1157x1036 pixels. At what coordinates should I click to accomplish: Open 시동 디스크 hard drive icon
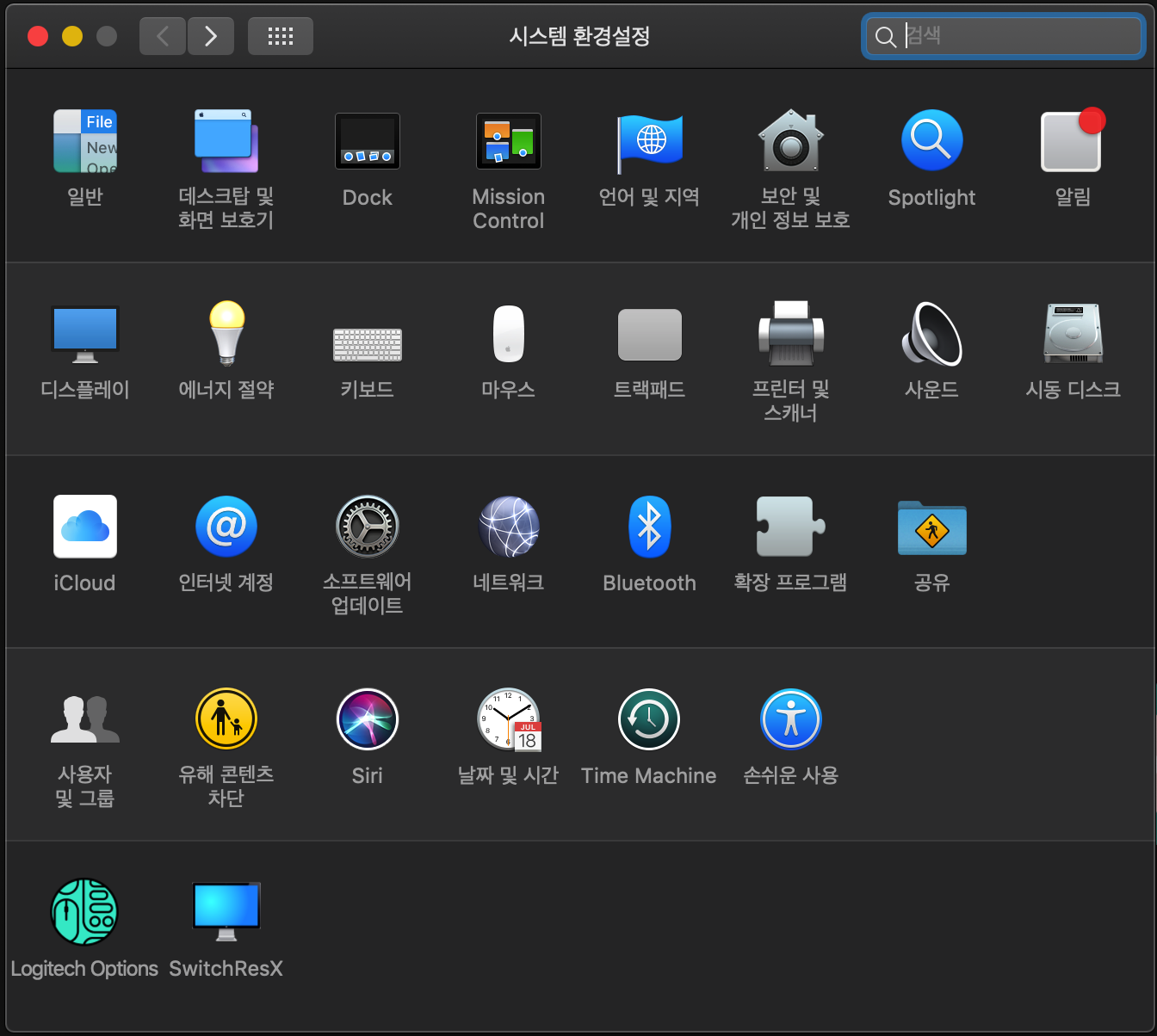click(1073, 334)
